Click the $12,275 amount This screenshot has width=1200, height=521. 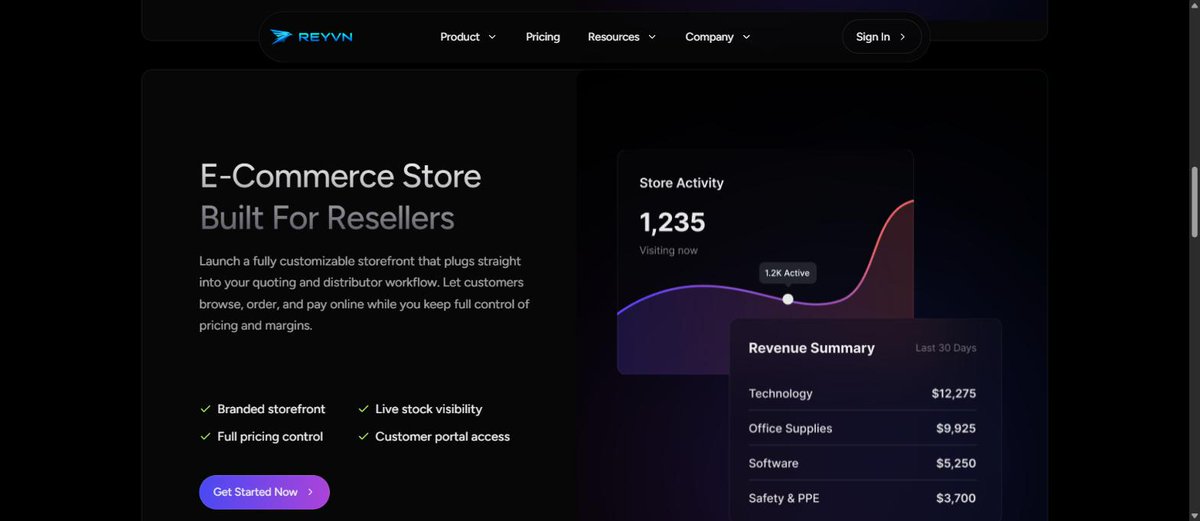coord(954,394)
